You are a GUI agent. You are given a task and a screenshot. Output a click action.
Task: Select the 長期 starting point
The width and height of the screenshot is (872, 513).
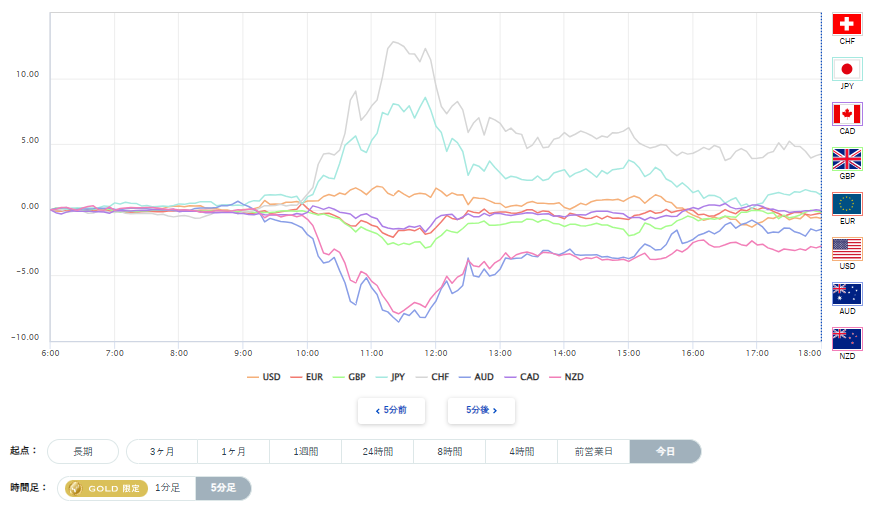coord(83,451)
